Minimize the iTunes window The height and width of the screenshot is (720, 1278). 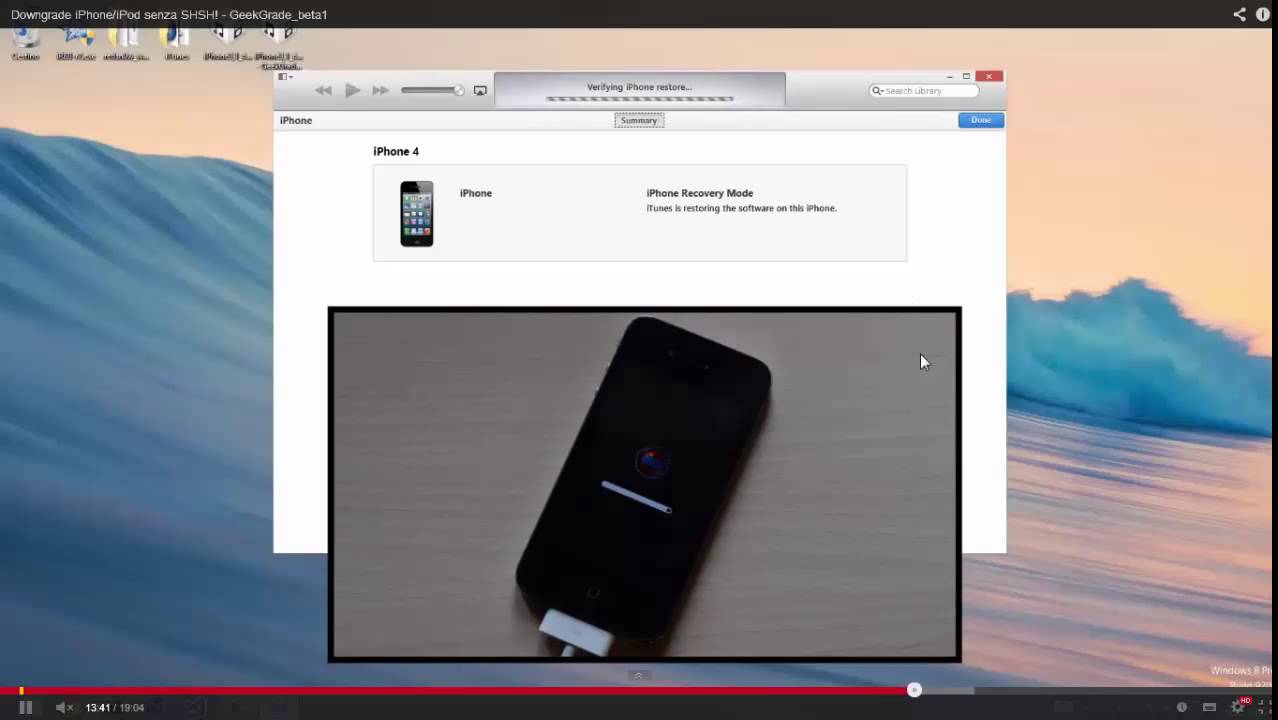click(x=950, y=76)
